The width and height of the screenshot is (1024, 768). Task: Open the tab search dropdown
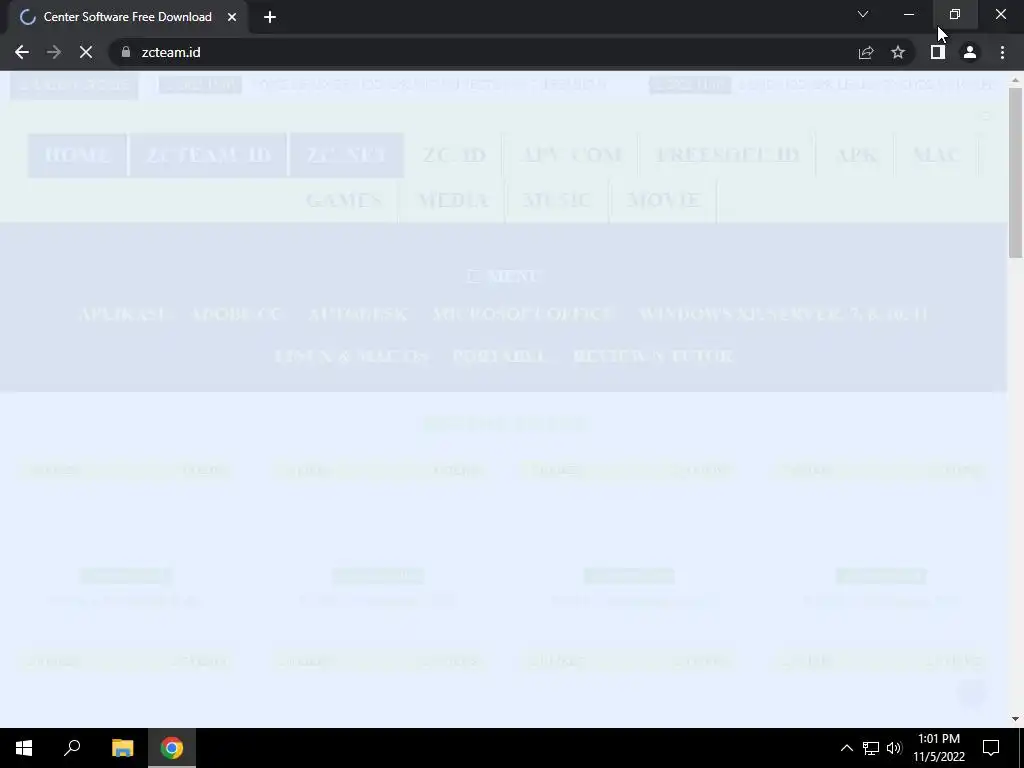click(863, 14)
